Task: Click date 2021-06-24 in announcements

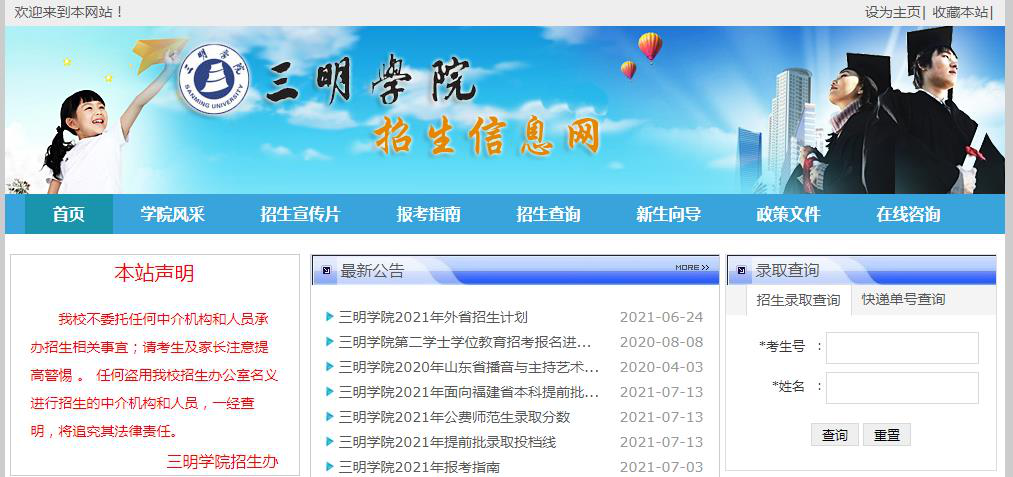Action: 661,317
